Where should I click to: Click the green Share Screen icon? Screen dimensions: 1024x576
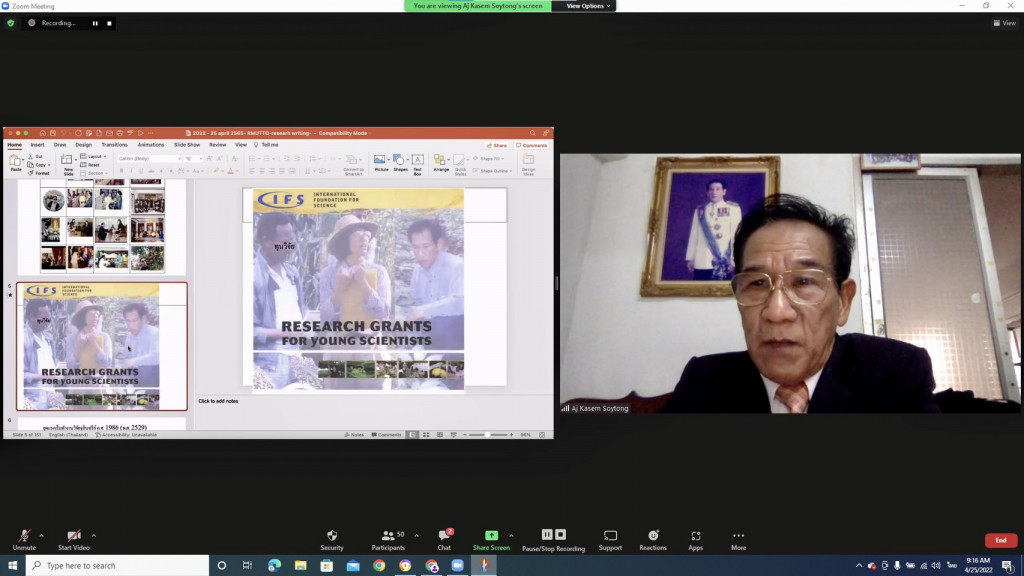(x=491, y=536)
